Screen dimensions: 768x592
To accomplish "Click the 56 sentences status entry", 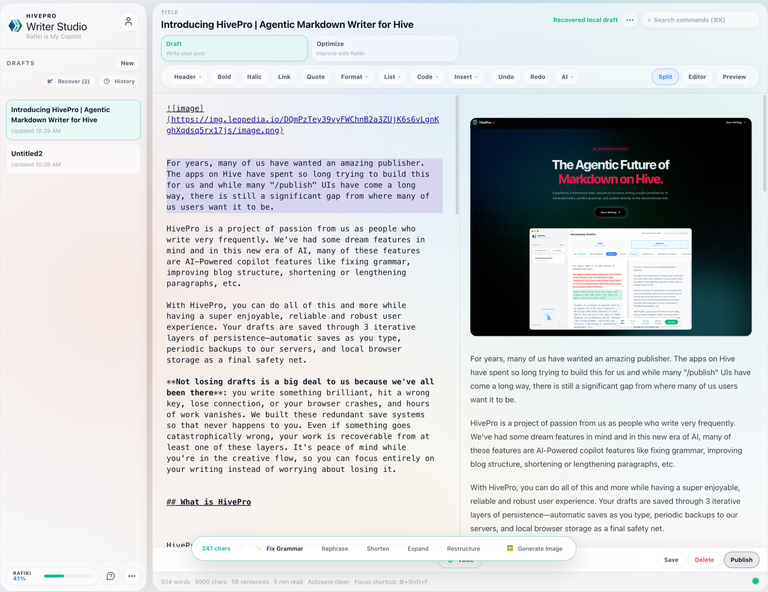I will [250, 582].
